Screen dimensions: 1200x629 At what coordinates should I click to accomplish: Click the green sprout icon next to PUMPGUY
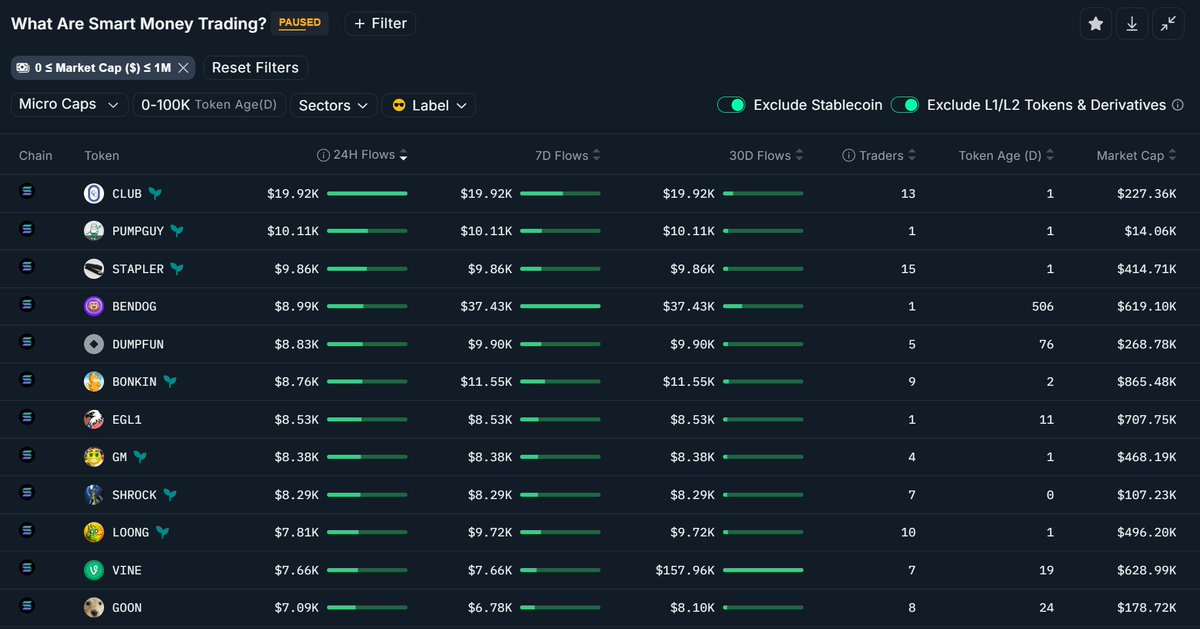pyautogui.click(x=175, y=230)
